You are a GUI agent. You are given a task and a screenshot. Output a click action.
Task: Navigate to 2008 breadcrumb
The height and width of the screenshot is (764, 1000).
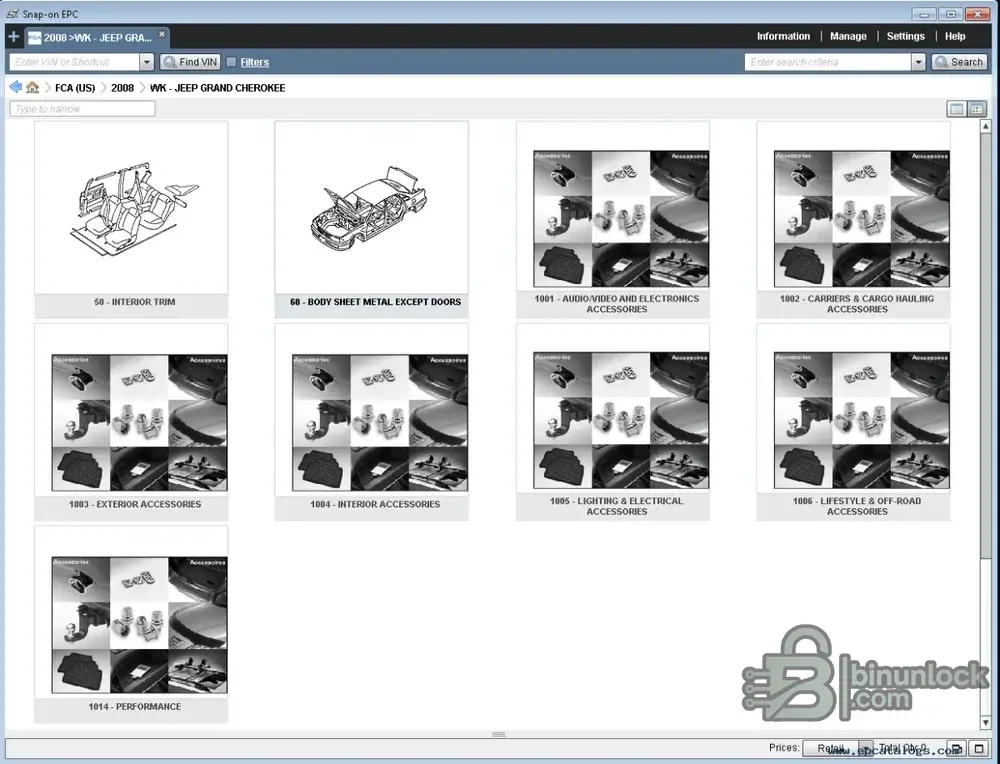[x=122, y=88]
